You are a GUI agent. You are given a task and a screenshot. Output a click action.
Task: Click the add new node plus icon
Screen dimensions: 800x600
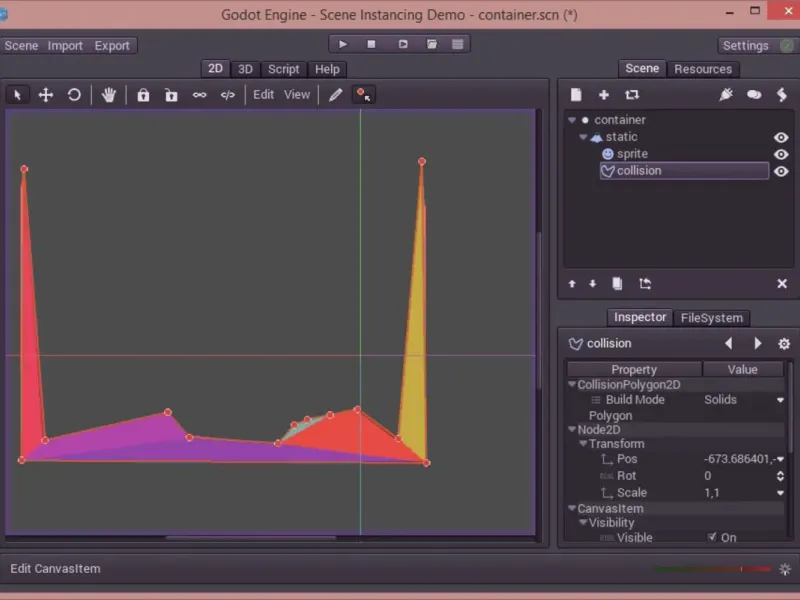tap(604, 95)
